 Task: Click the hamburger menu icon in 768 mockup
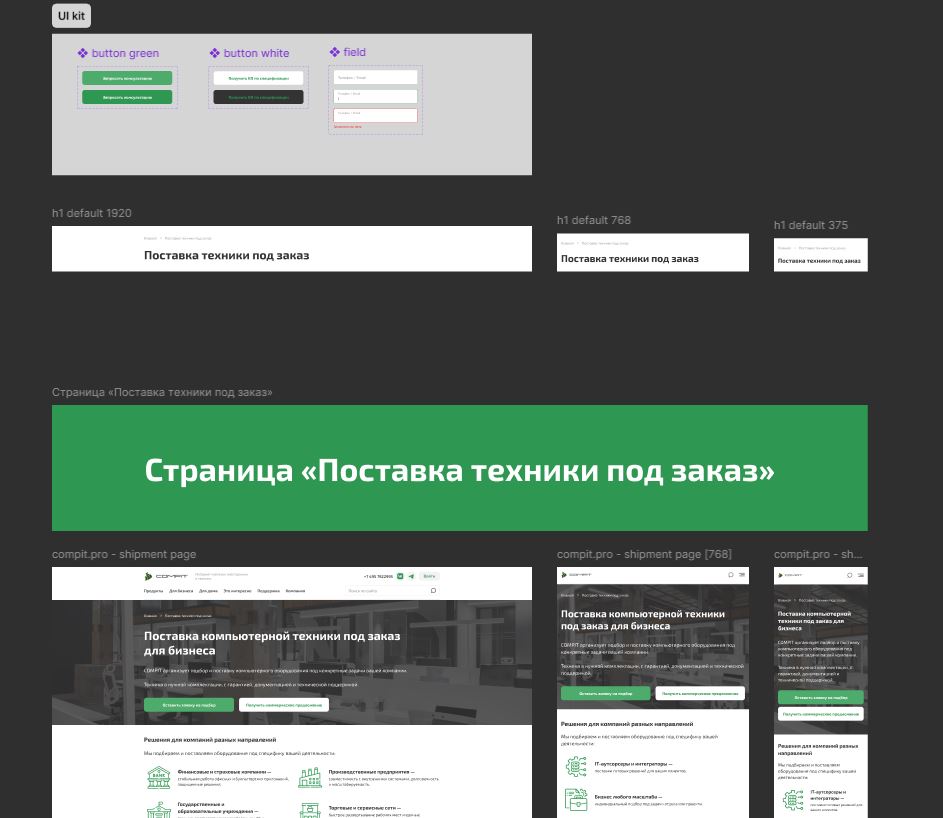click(742, 575)
